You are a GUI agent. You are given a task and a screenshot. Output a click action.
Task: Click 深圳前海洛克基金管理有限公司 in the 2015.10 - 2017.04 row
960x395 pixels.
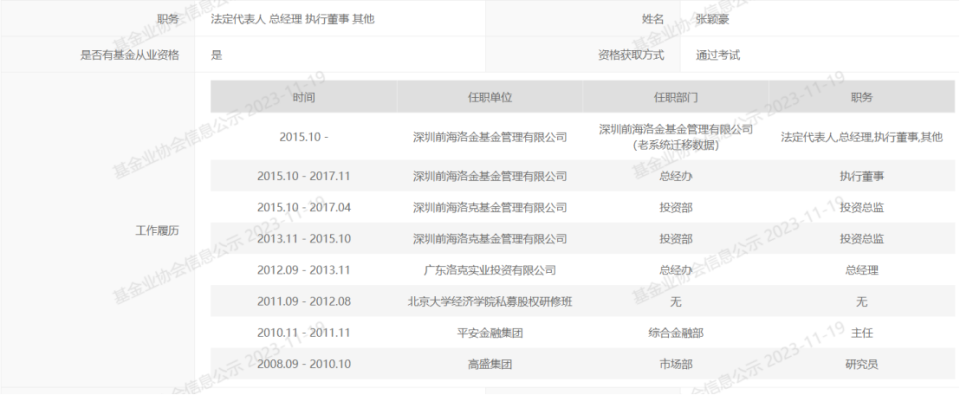[x=490, y=208]
